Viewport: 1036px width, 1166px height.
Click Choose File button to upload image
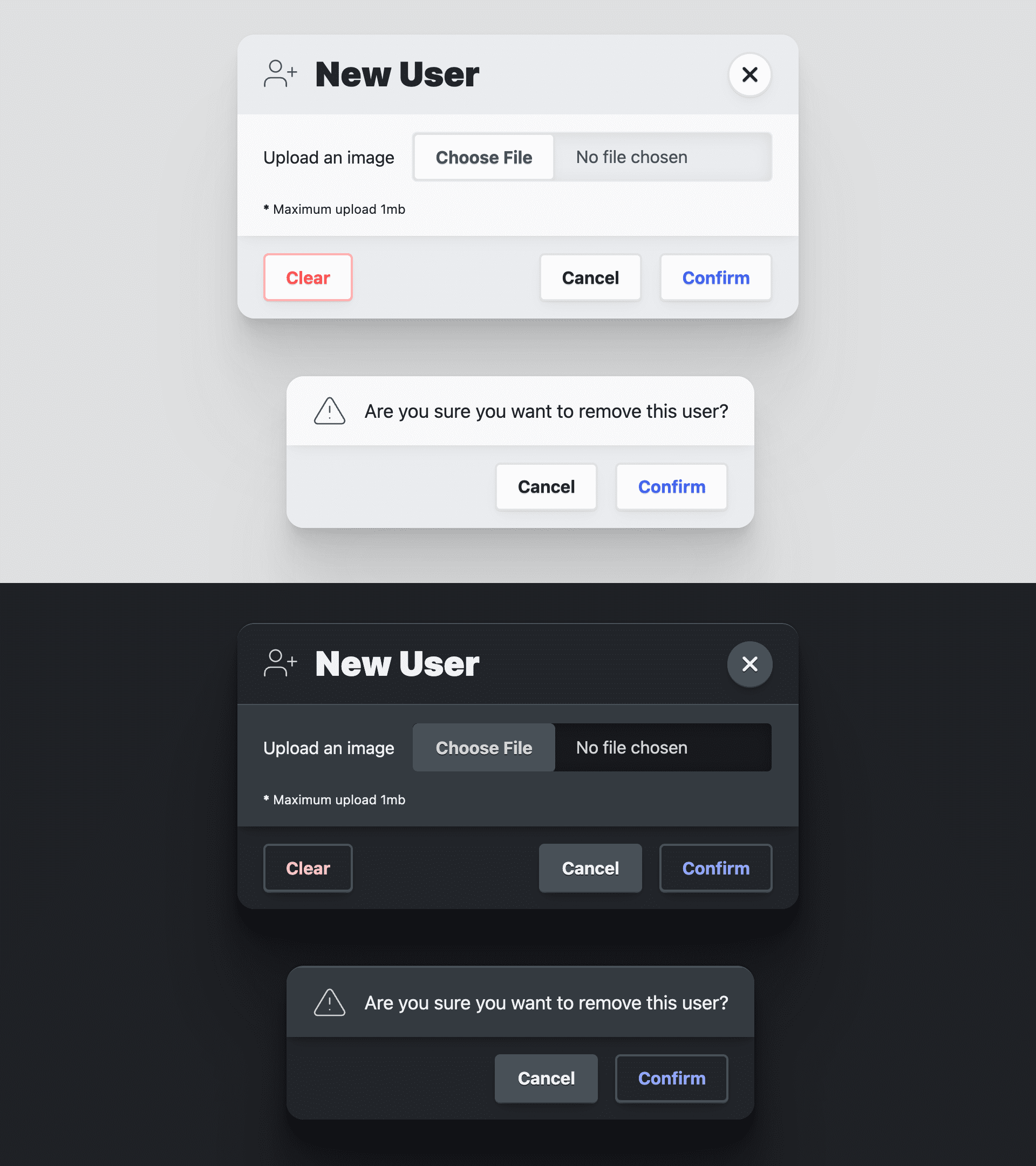tap(483, 157)
